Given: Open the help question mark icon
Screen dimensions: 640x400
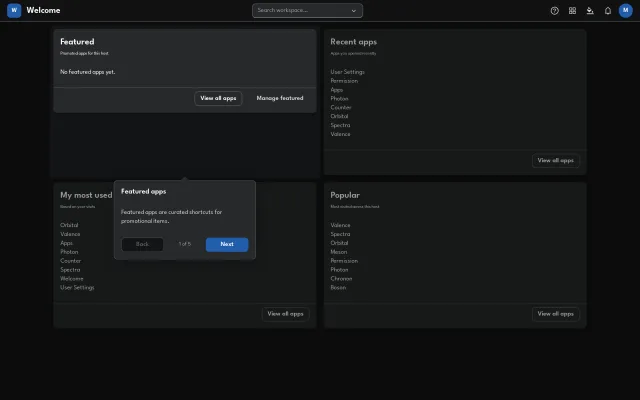Looking at the screenshot, I should coord(554,11).
